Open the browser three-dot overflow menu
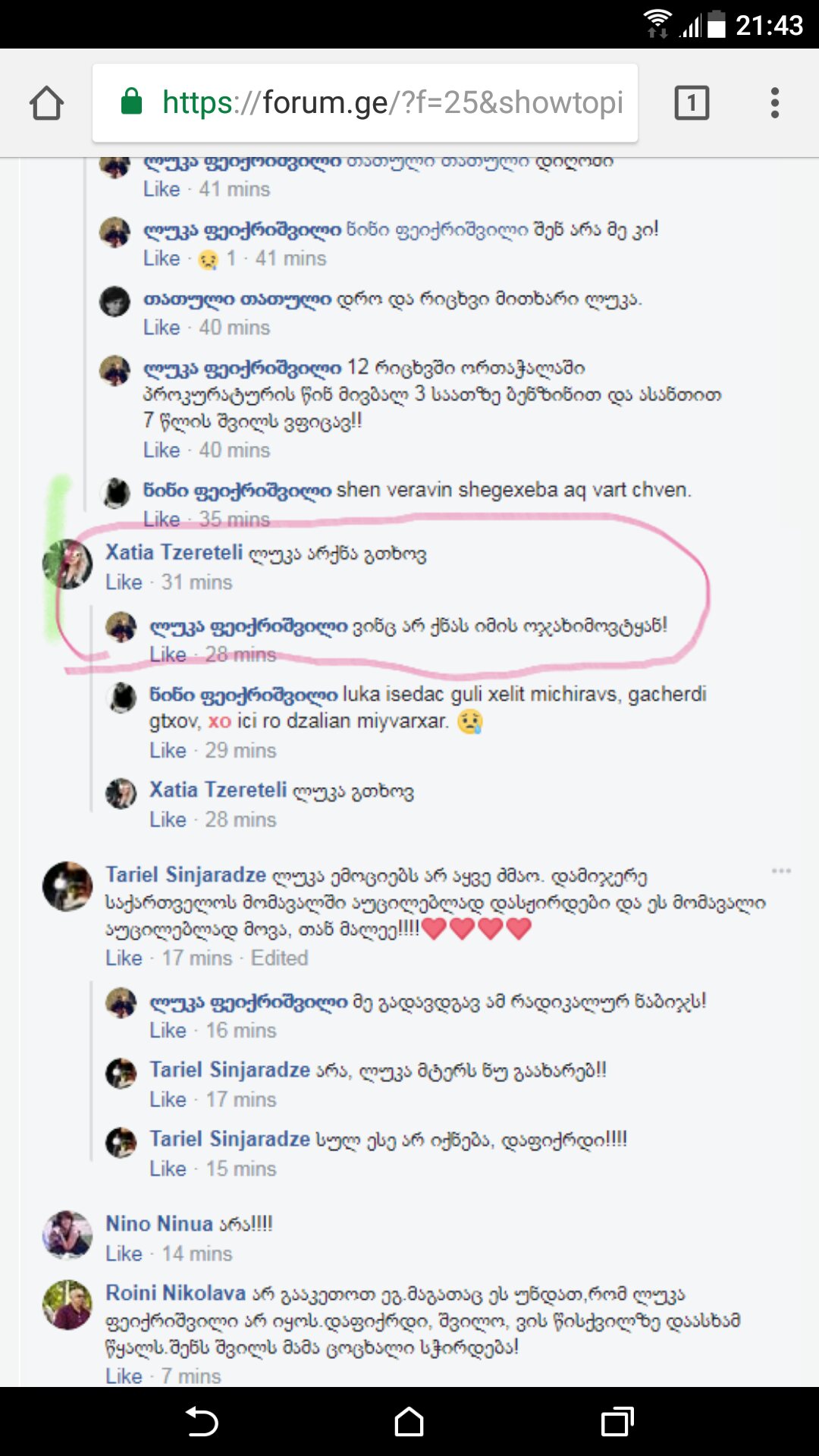 point(774,102)
